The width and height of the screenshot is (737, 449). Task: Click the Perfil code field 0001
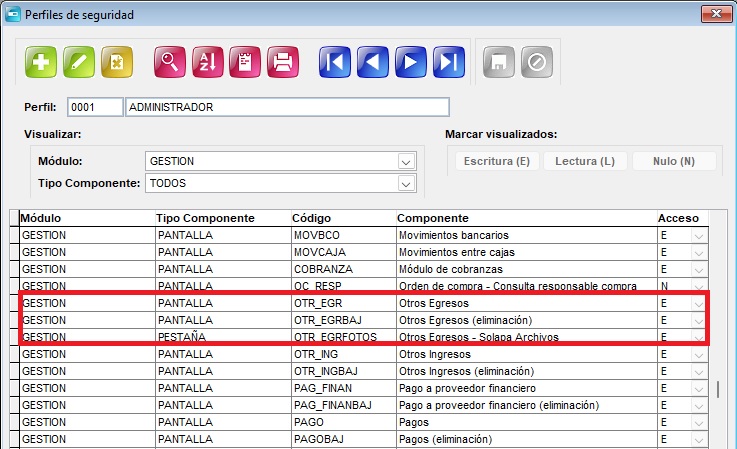(95, 107)
